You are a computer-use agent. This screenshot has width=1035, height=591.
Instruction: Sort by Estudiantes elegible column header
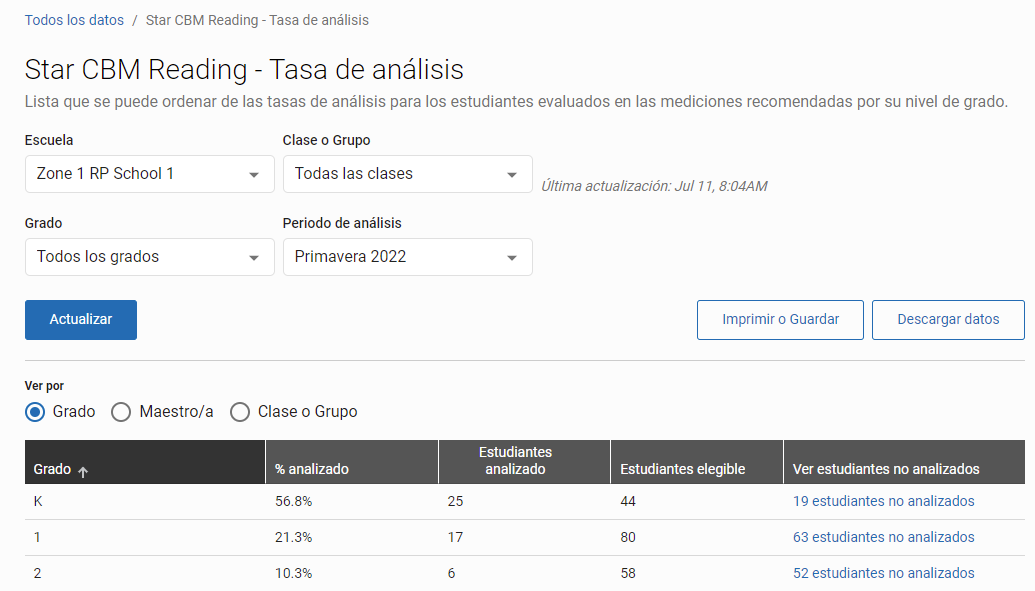696,462
